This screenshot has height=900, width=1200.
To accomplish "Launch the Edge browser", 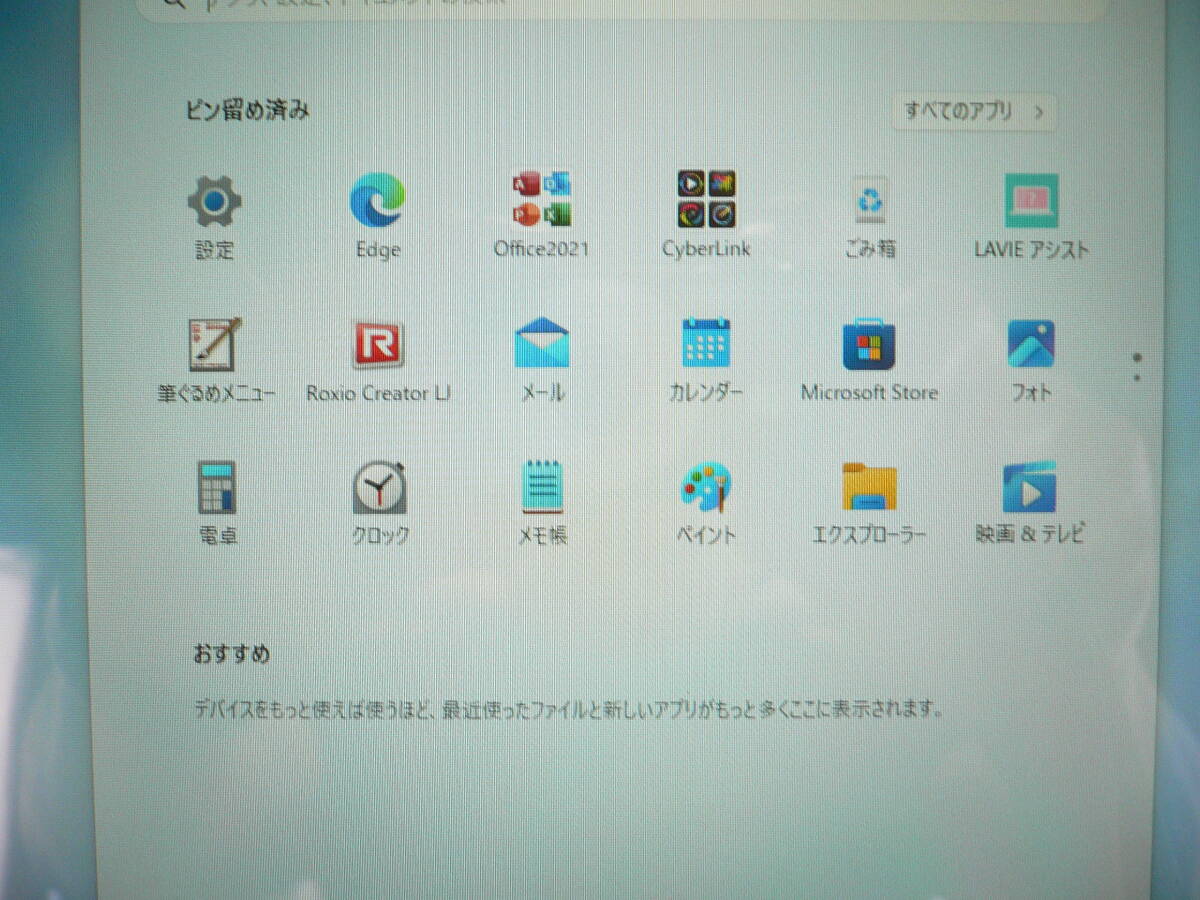I will 378,216.
